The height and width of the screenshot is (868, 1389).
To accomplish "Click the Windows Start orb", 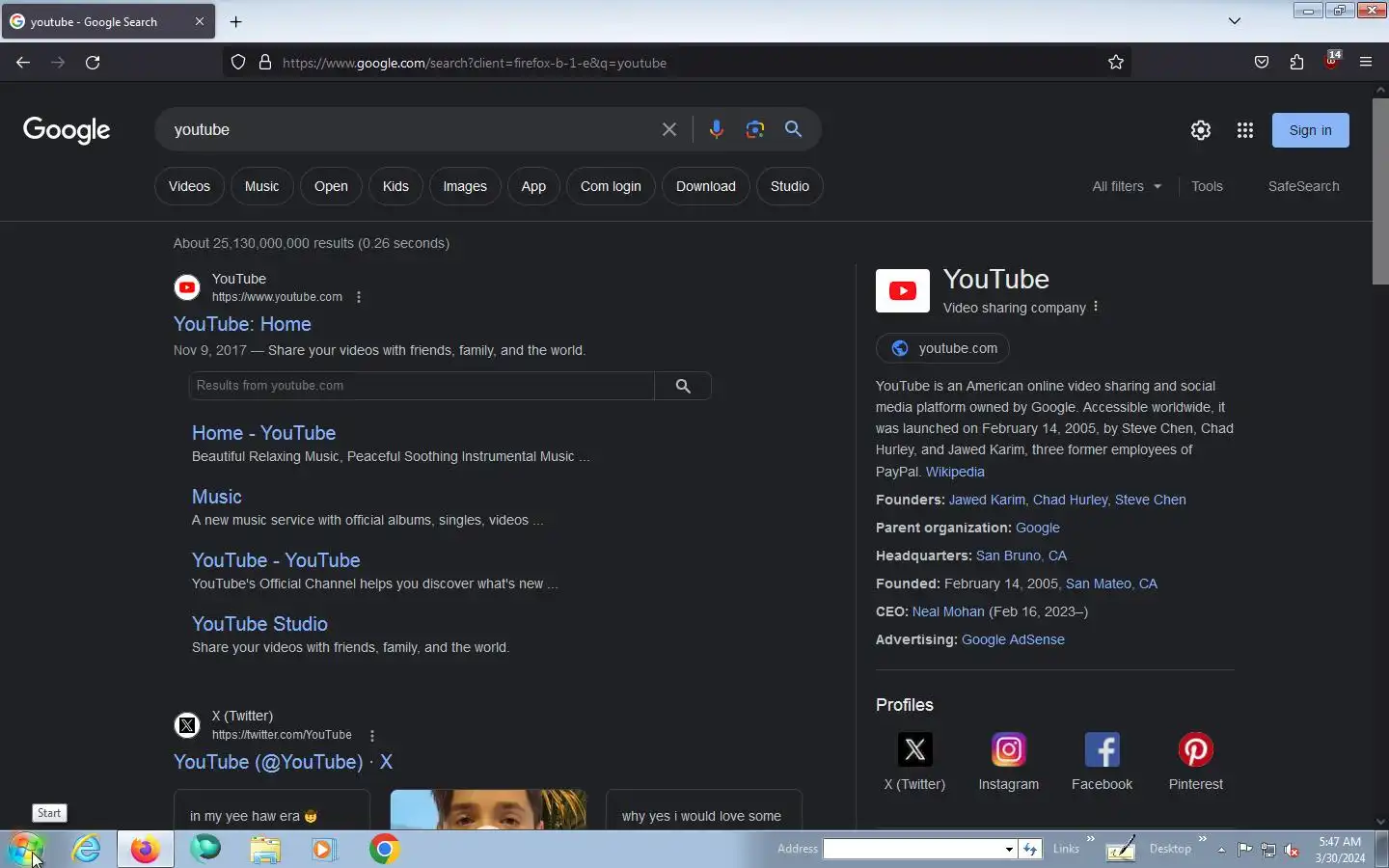I will (x=26, y=849).
